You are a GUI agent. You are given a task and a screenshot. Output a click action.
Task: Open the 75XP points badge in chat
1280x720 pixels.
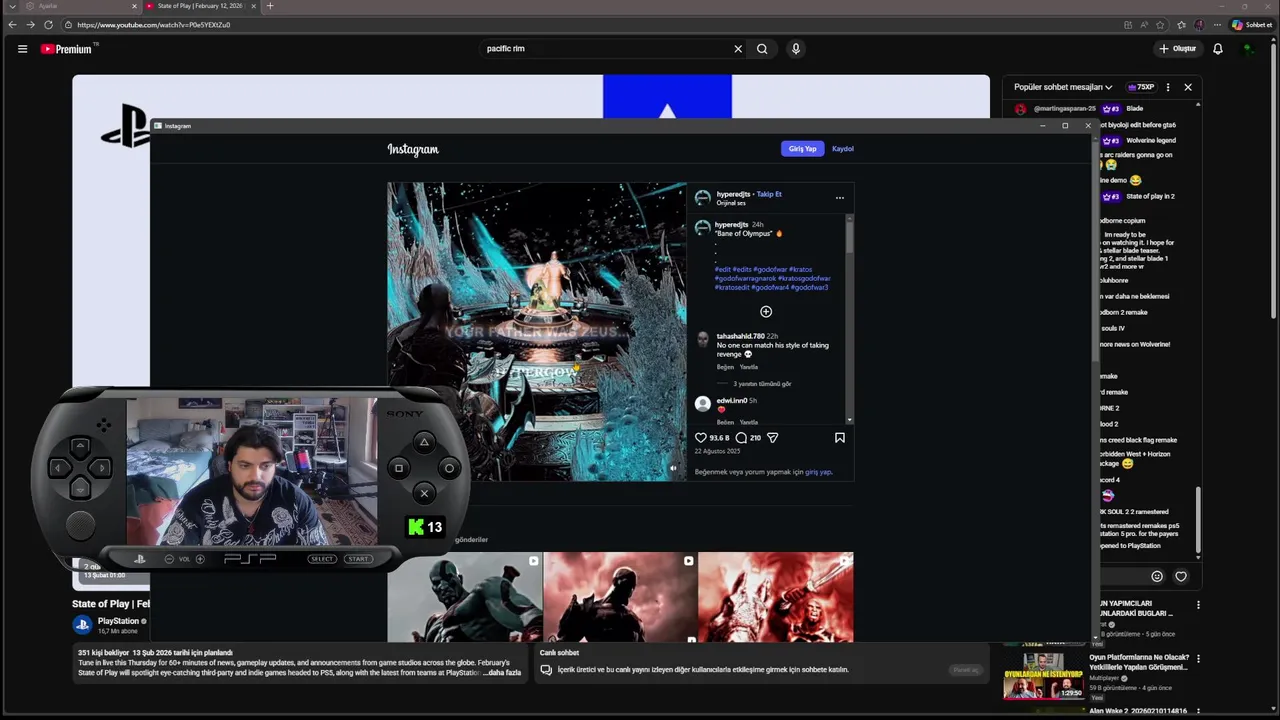pos(1141,87)
